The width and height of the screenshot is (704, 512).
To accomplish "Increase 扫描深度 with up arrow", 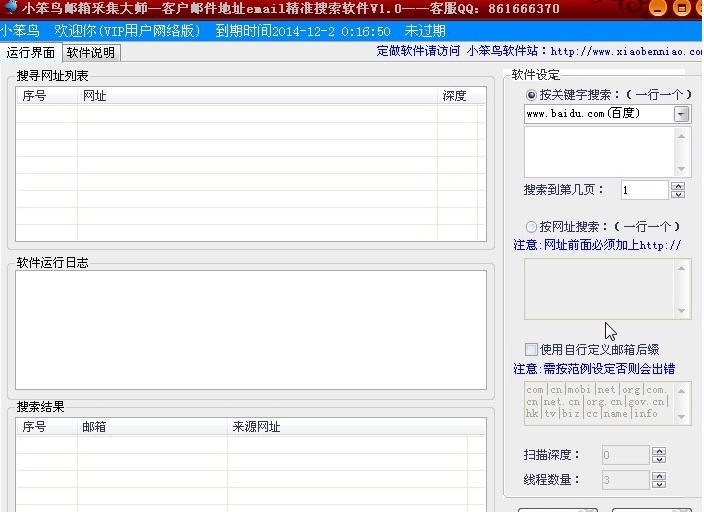I will pyautogui.click(x=659, y=451).
